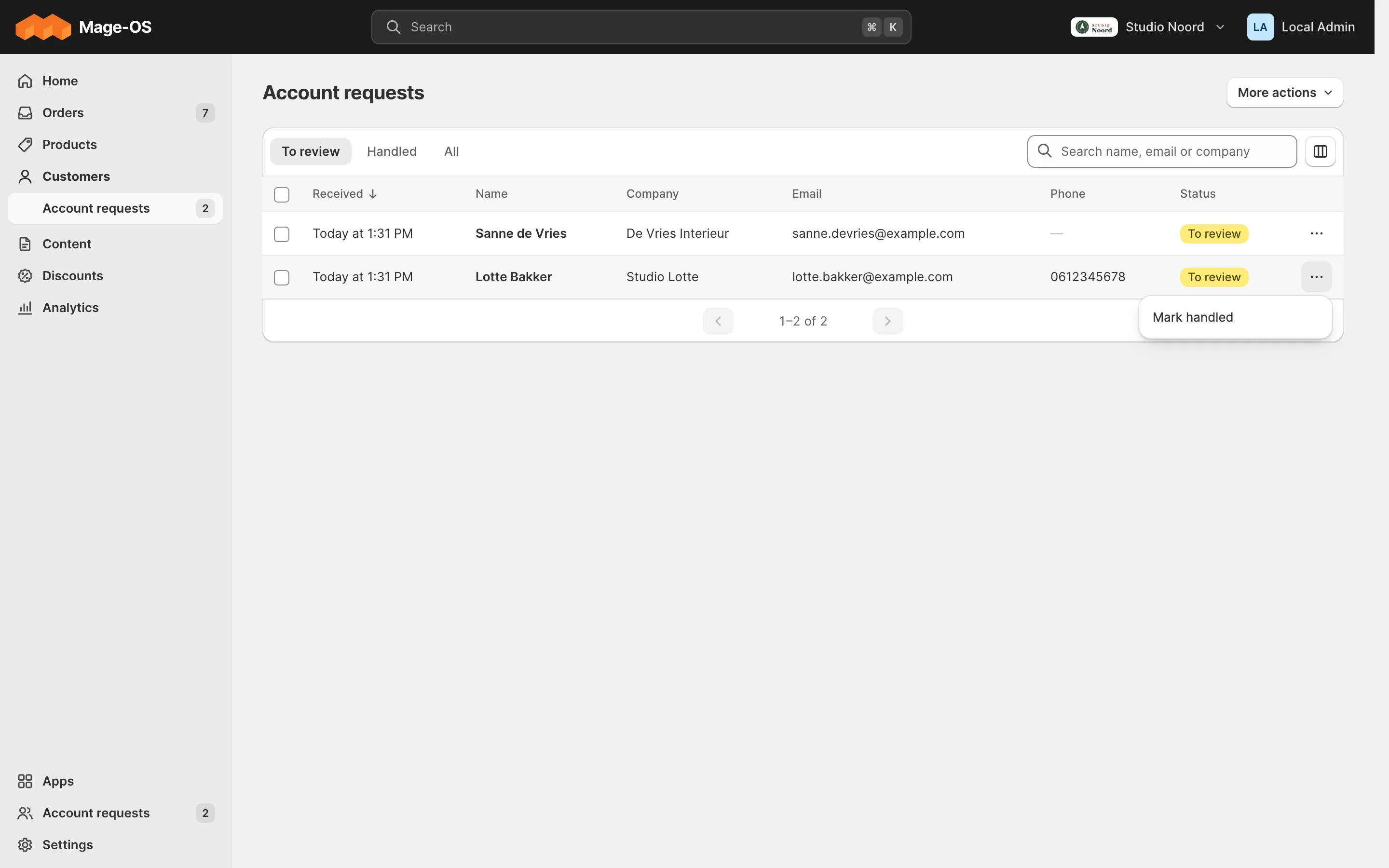Image resolution: width=1389 pixels, height=868 pixels.
Task: Click To review badge for Lotte Bakker
Action: pos(1214,277)
